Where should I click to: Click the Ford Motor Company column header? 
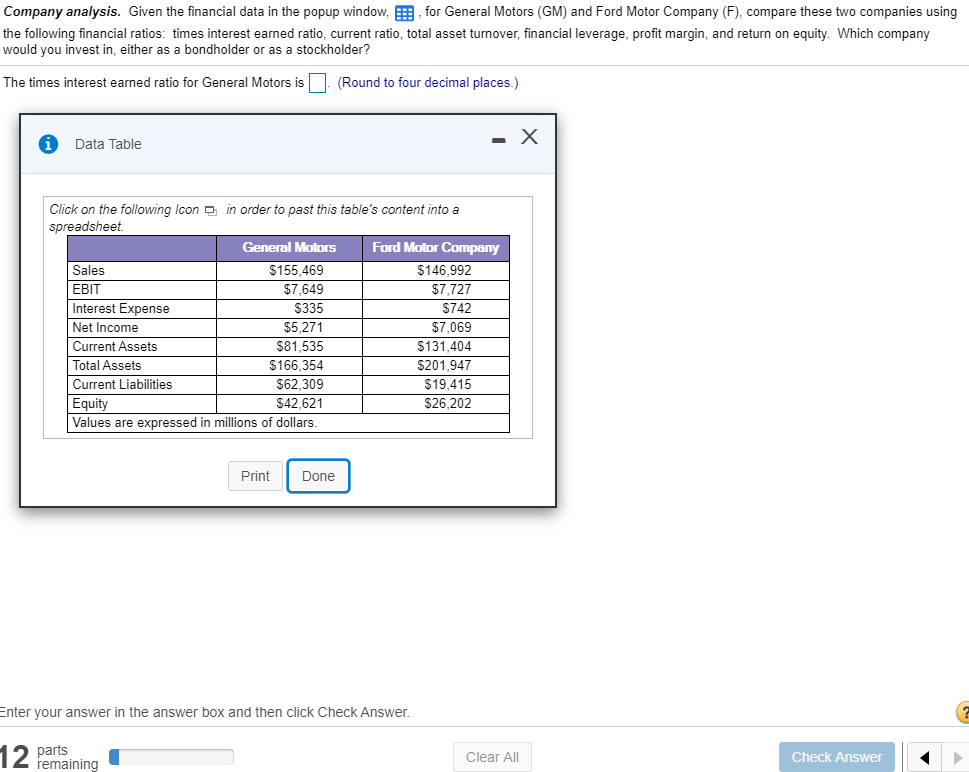point(436,247)
